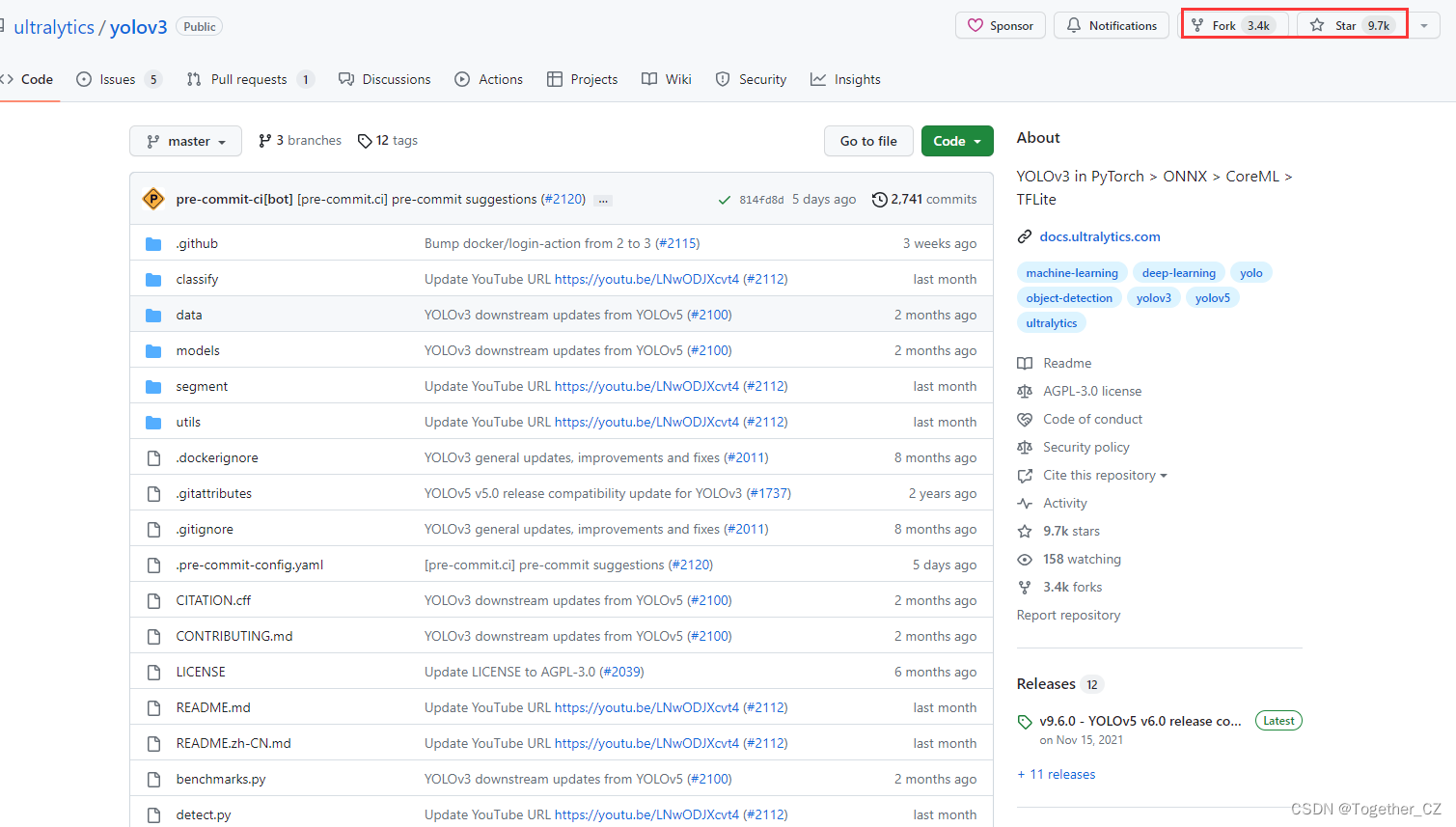Open the .pre-commit-config.yaml file
The image size is (1456, 827).
pos(250,565)
